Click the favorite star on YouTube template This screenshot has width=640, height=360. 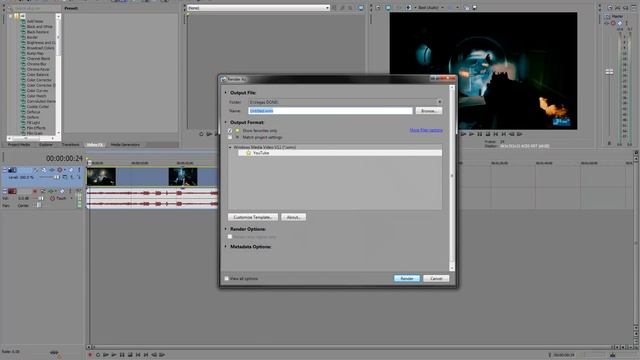pos(248,153)
